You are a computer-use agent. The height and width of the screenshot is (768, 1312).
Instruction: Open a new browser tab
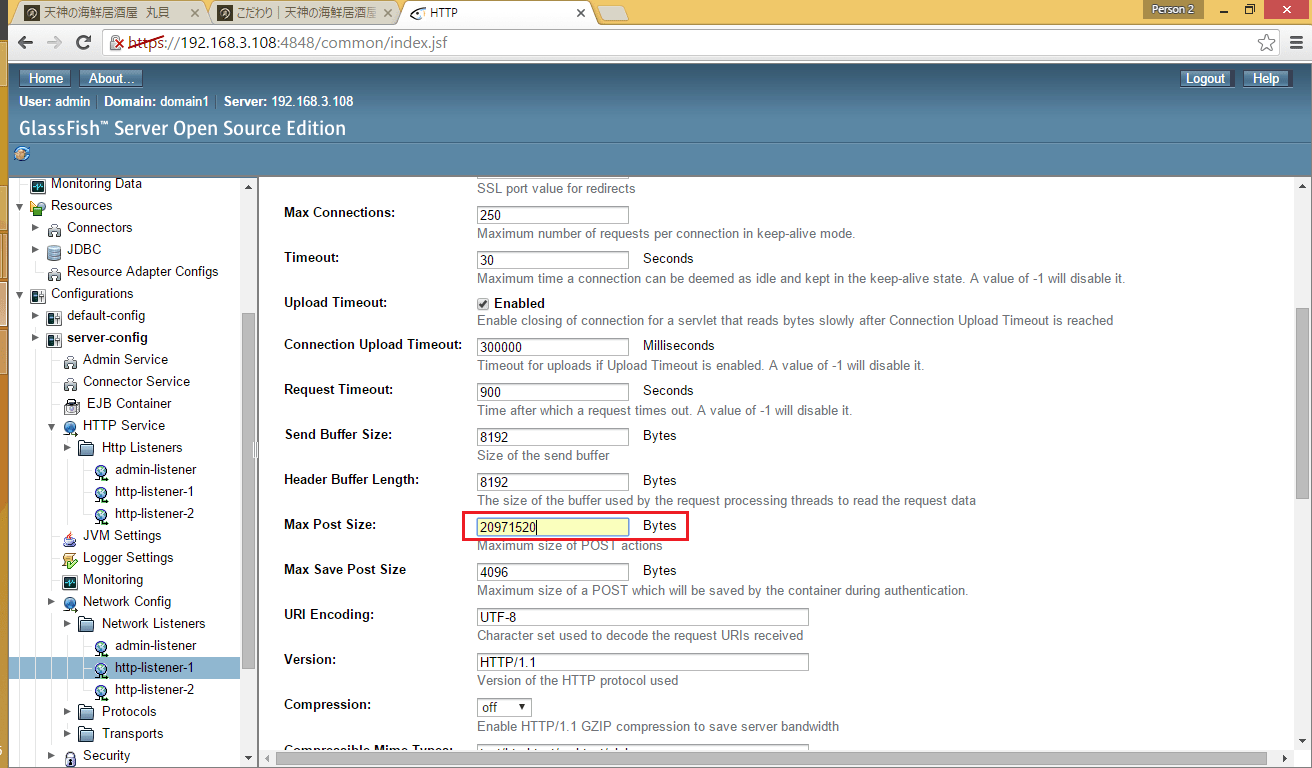612,13
